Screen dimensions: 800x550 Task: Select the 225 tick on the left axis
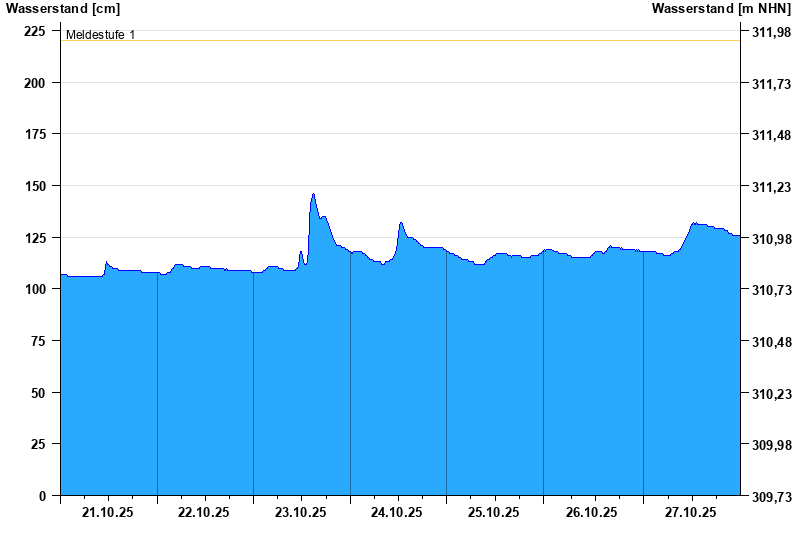[x=34, y=31]
